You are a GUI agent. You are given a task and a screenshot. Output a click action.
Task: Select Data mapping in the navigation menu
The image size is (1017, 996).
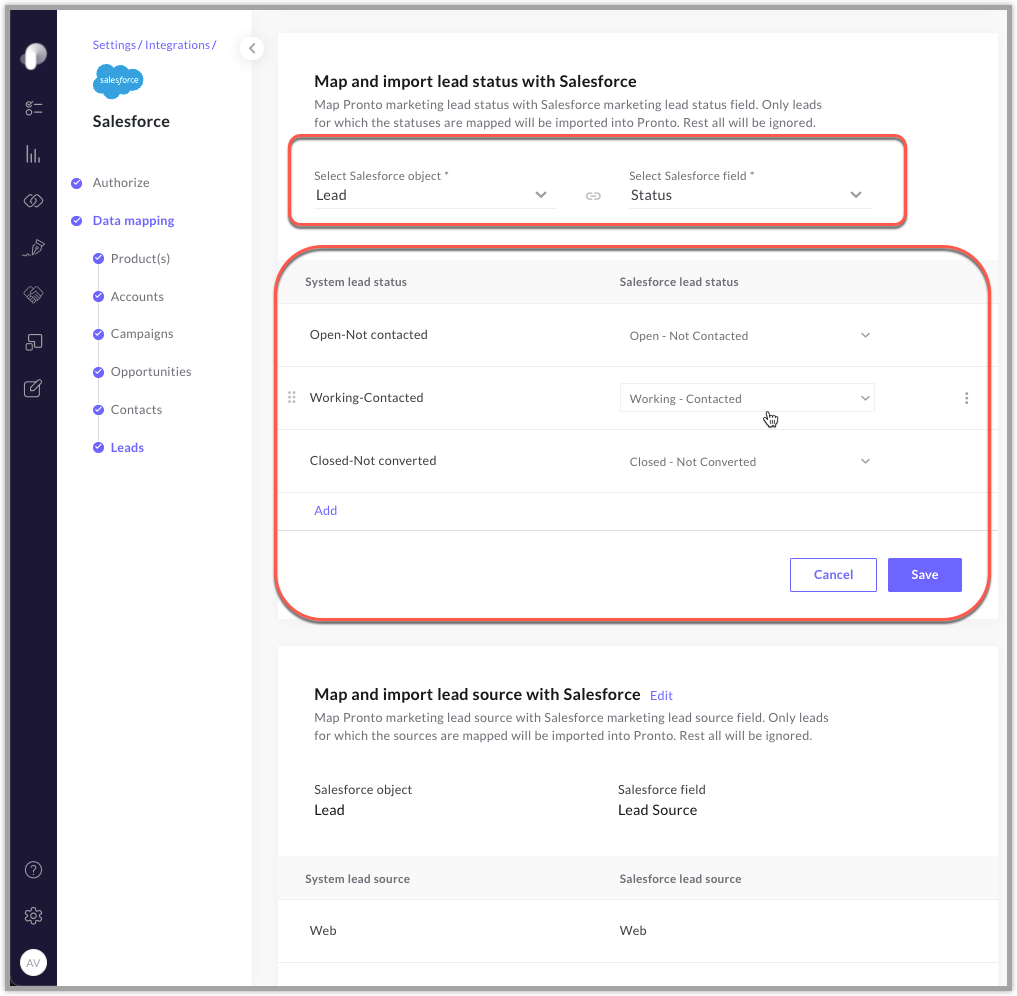point(135,220)
